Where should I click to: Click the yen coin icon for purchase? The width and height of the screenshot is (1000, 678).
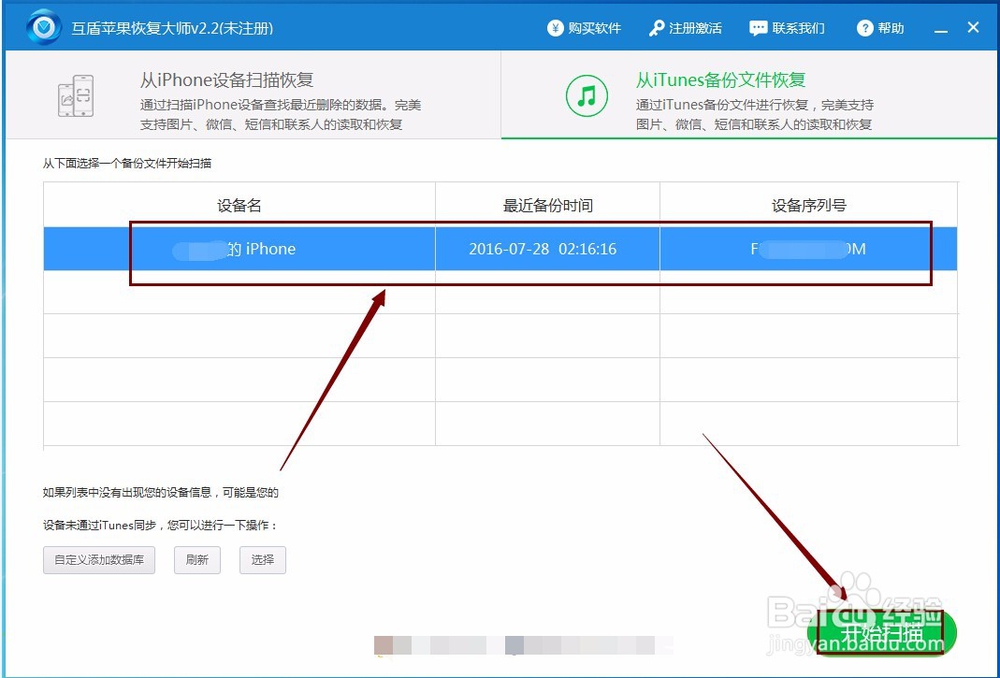pyautogui.click(x=555, y=28)
